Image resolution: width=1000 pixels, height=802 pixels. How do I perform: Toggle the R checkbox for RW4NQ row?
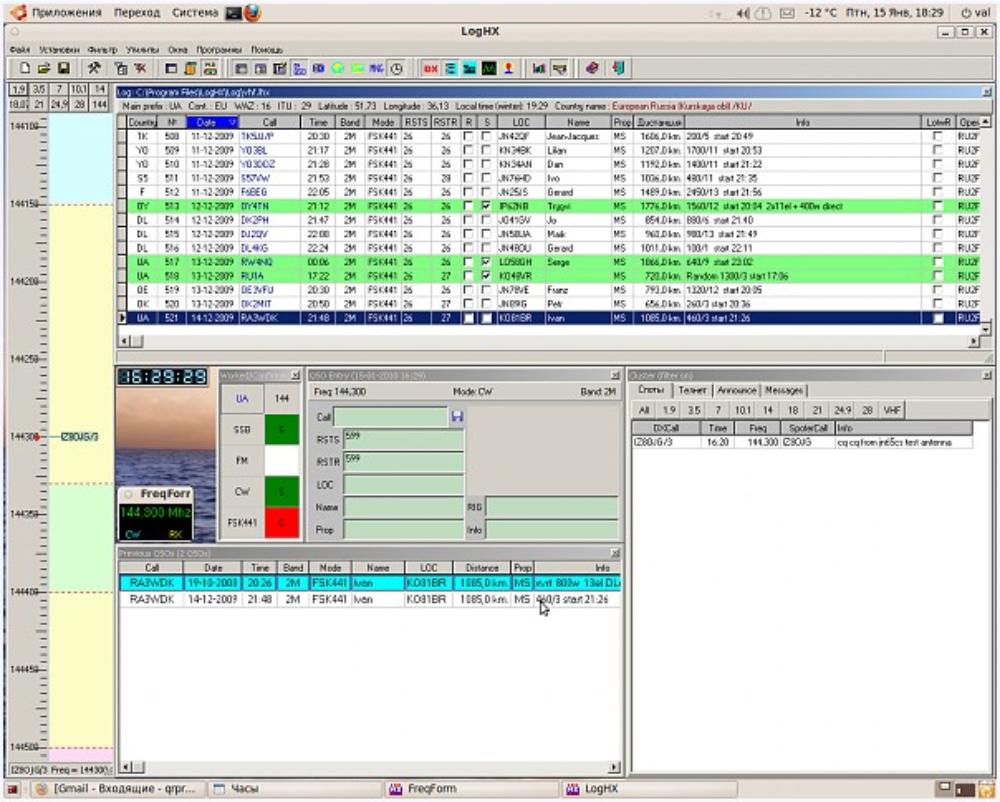click(x=468, y=262)
